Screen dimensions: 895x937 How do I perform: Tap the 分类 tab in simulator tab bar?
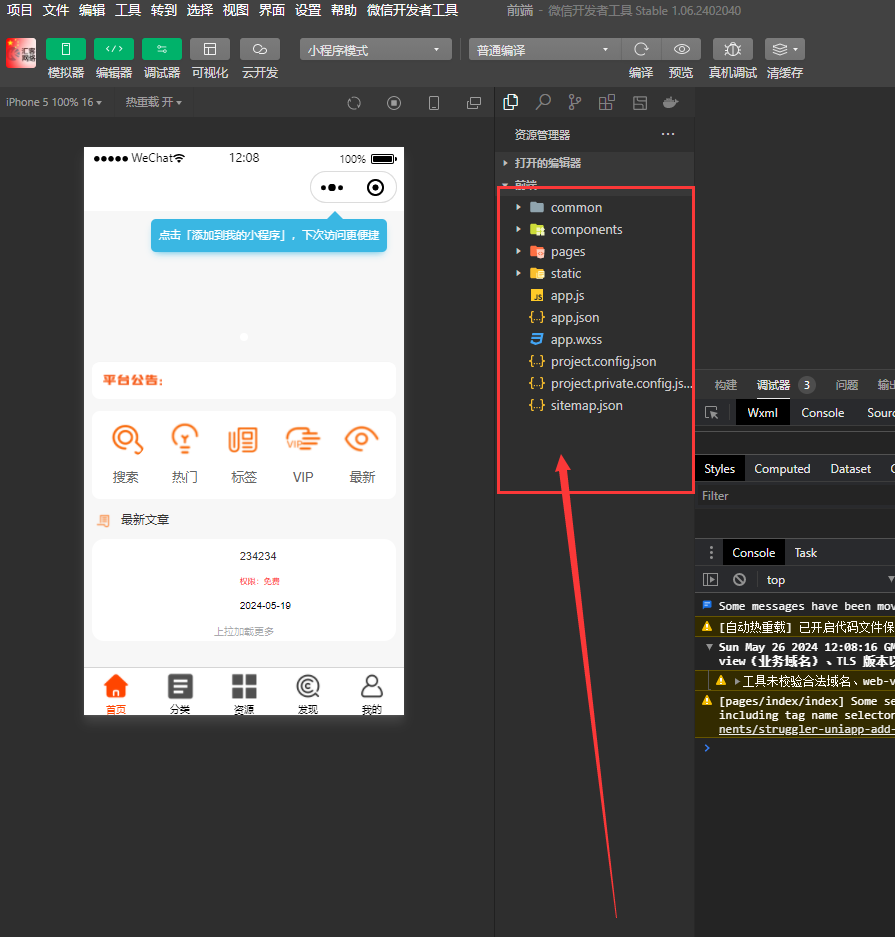point(180,693)
